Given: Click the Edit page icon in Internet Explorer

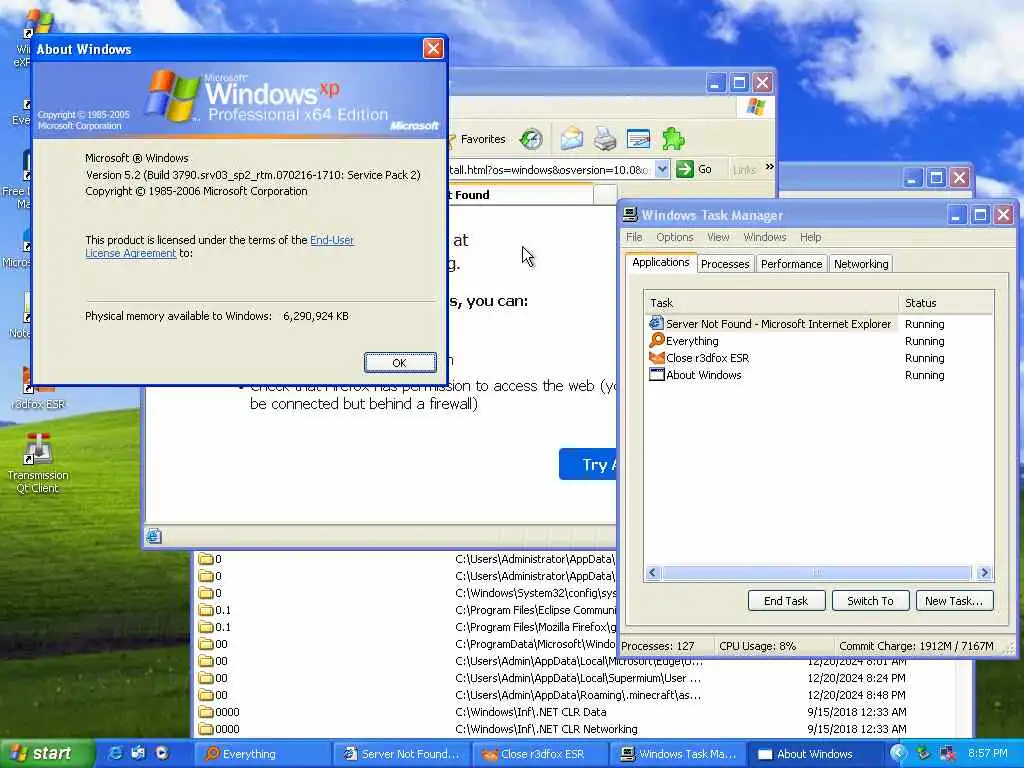Looking at the screenshot, I should point(638,138).
